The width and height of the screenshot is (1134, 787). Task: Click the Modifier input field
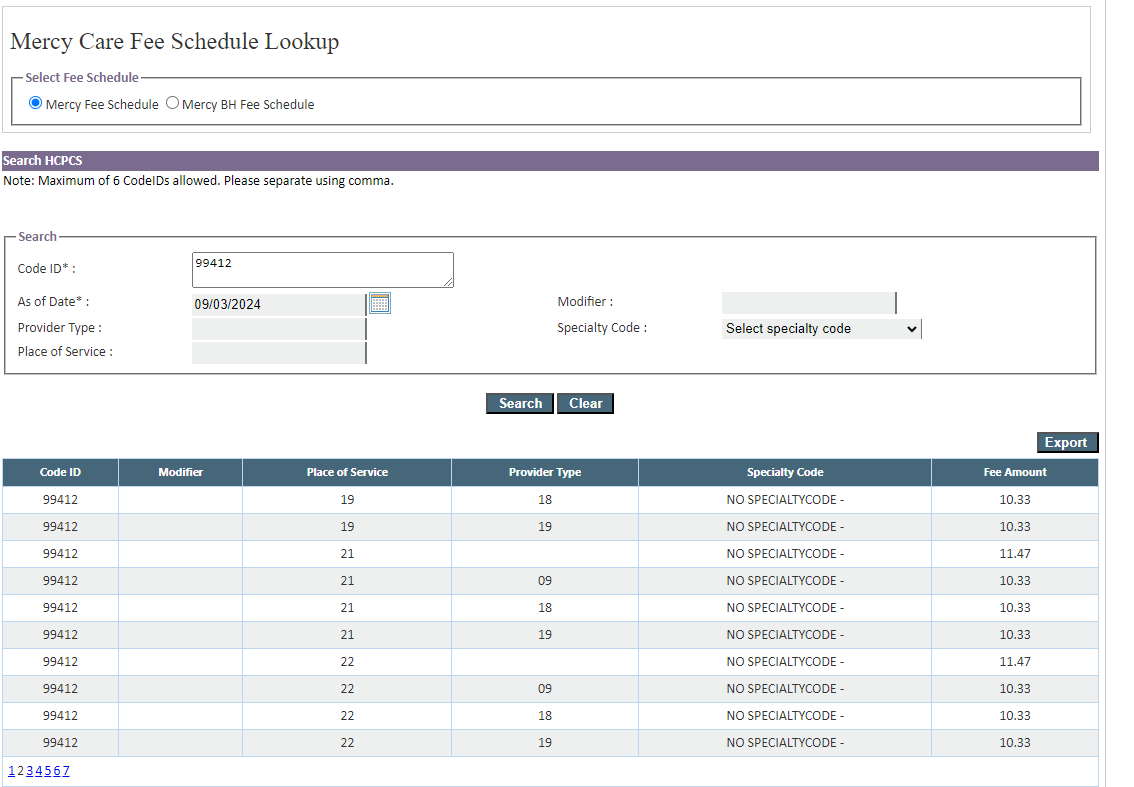tap(809, 303)
